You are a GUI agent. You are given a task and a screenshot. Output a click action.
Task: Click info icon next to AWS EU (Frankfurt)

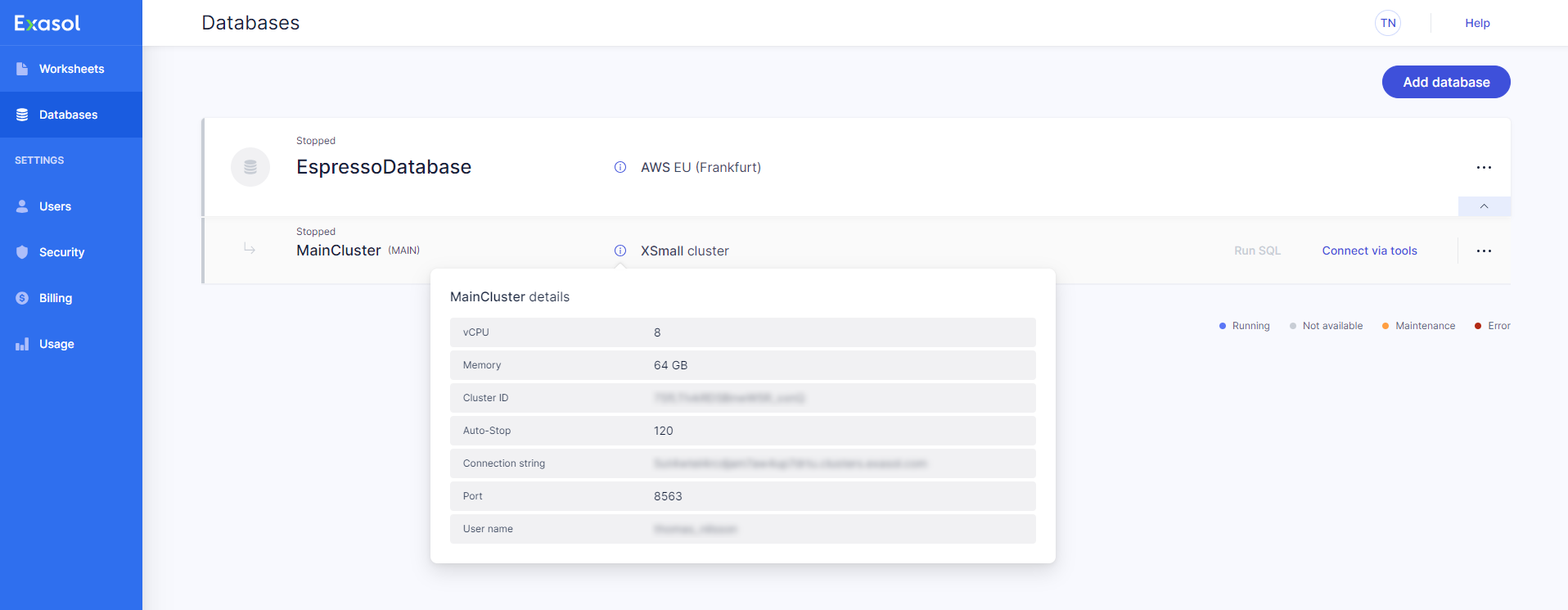point(620,167)
